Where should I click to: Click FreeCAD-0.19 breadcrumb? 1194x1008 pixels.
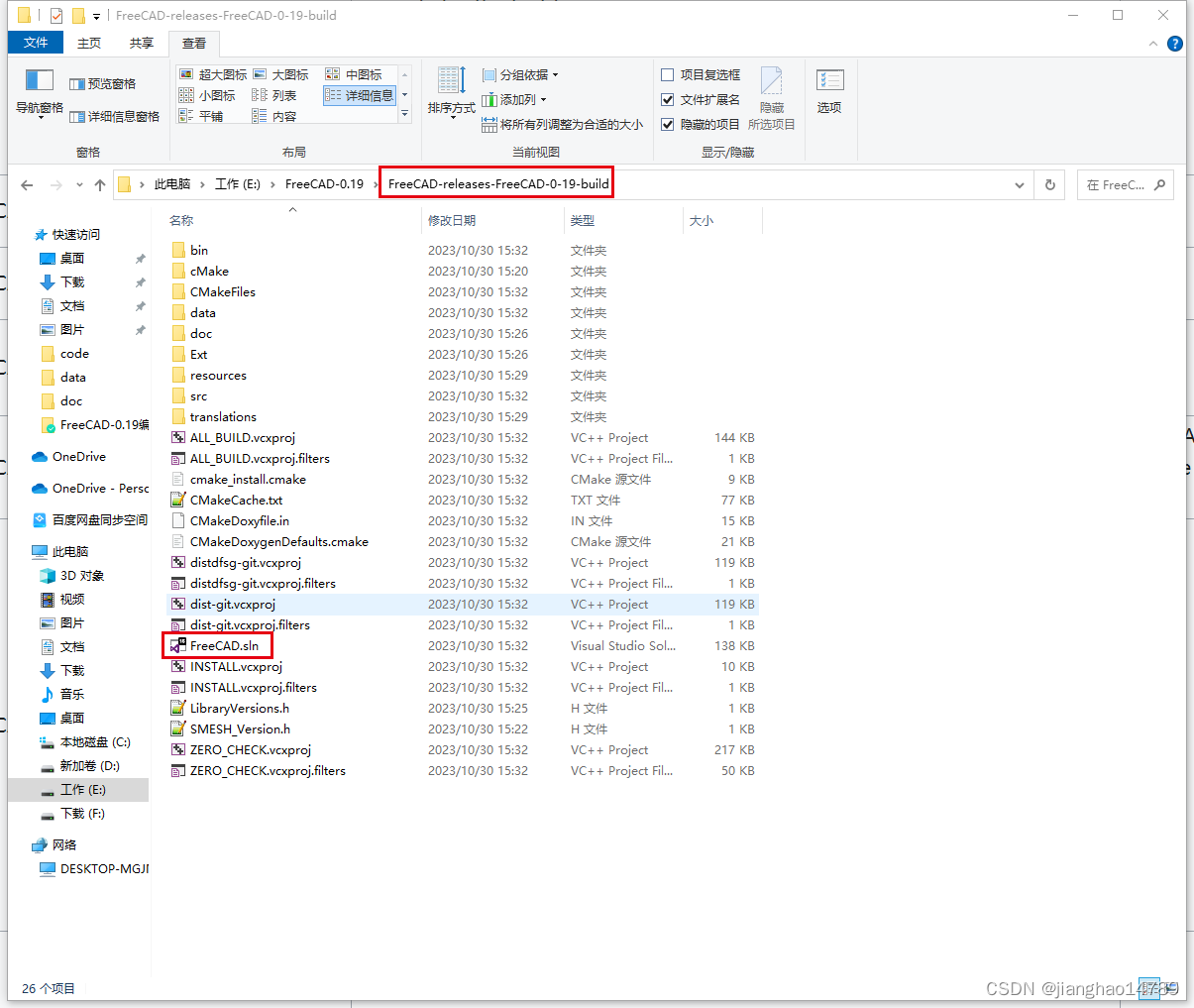pos(324,184)
